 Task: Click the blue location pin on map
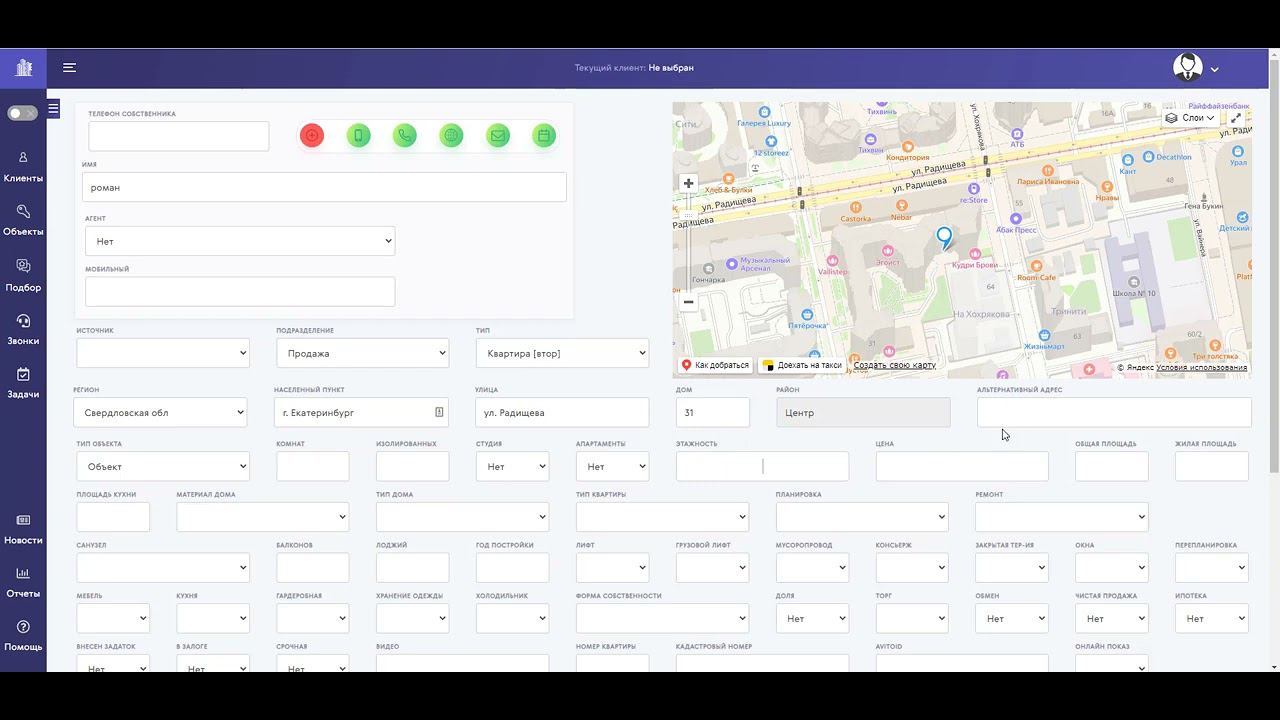[944, 238]
